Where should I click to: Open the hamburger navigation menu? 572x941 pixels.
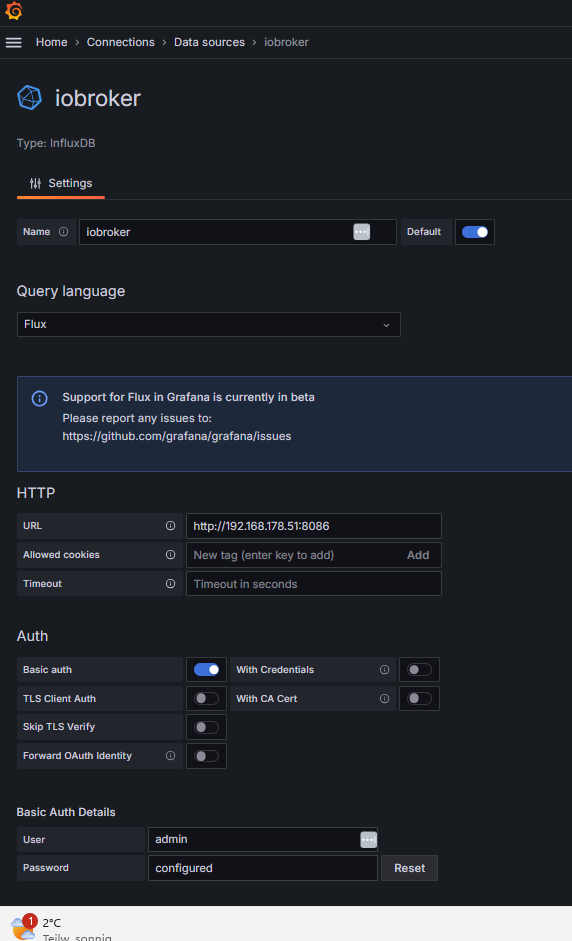[13, 43]
